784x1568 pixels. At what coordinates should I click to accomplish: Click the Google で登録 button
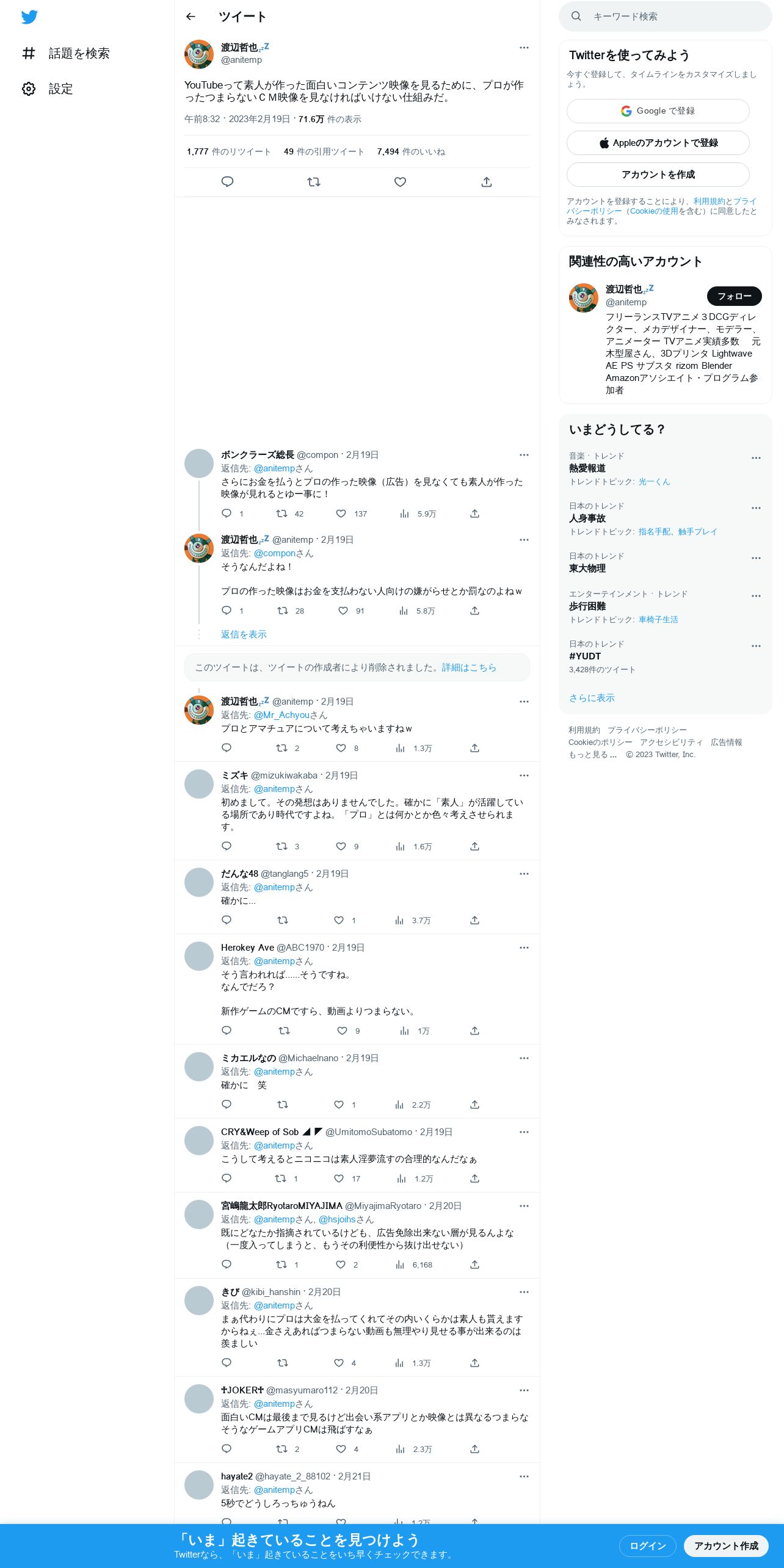pos(658,111)
